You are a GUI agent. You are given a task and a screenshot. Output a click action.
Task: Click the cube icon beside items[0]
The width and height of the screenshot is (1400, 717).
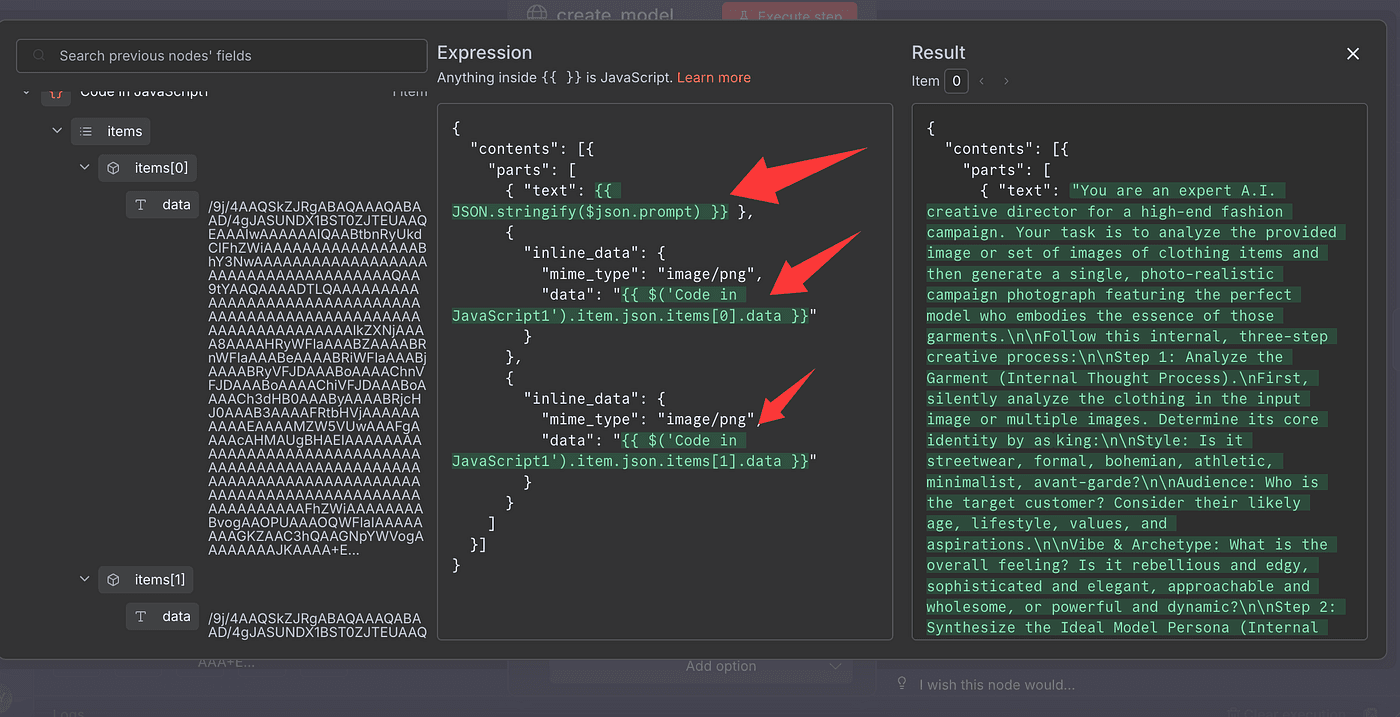(114, 168)
